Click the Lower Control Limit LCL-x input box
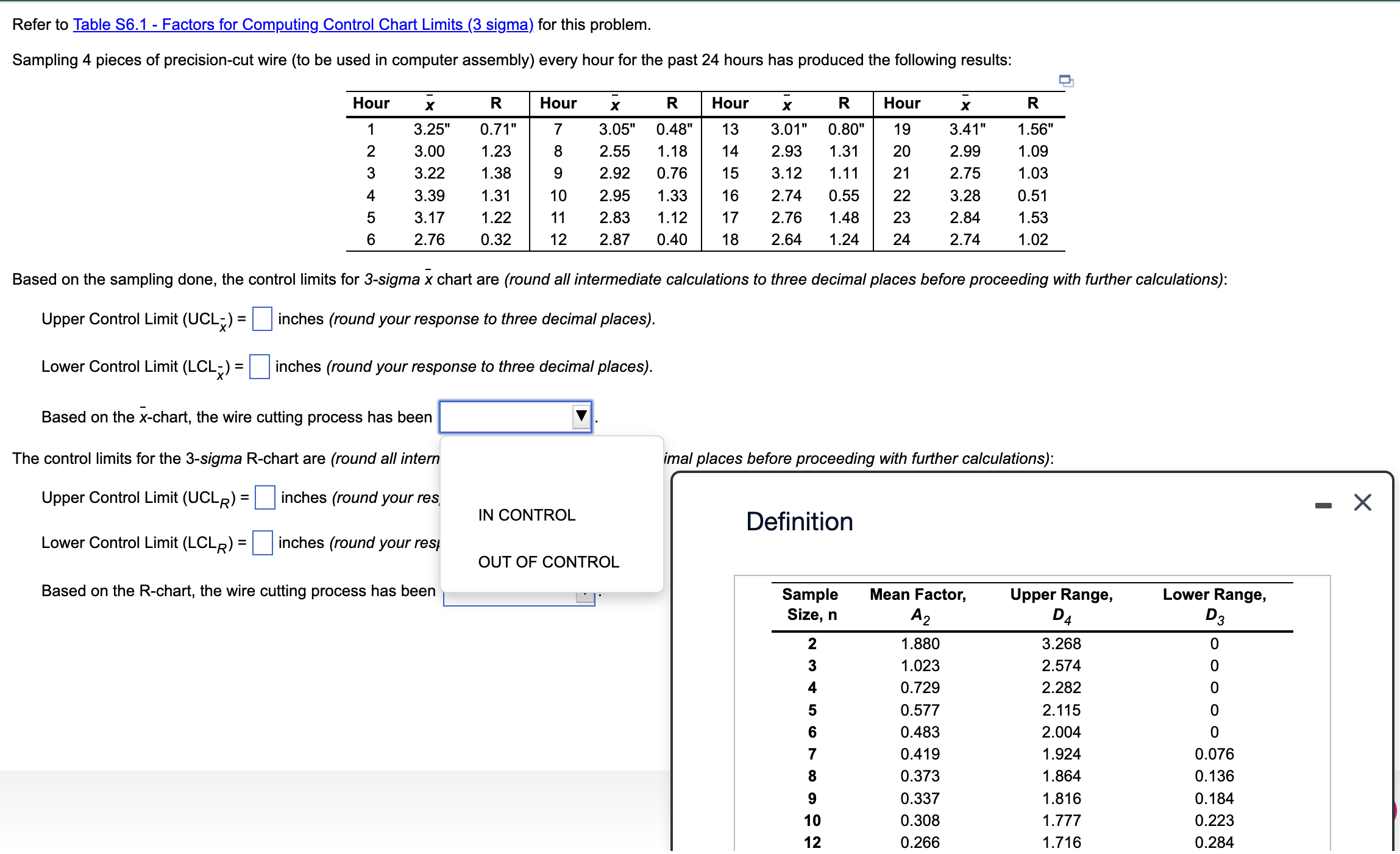The width and height of the screenshot is (1400, 854). pyautogui.click(x=260, y=367)
